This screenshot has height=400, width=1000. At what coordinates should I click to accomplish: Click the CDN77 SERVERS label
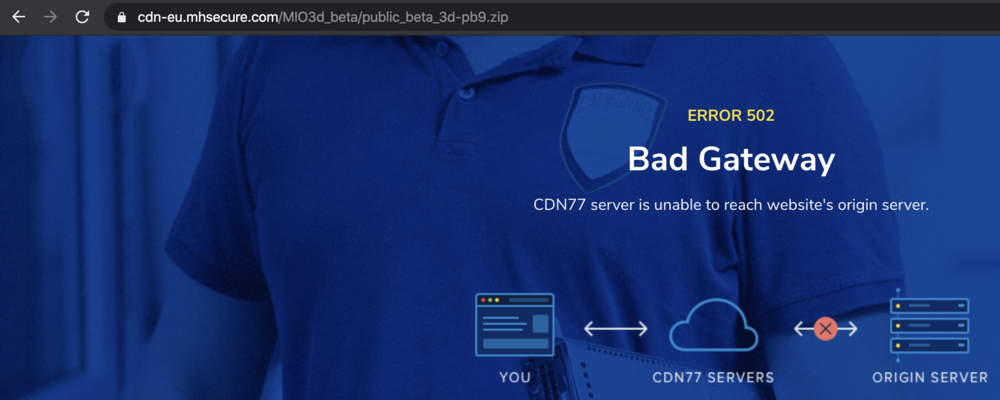713,378
